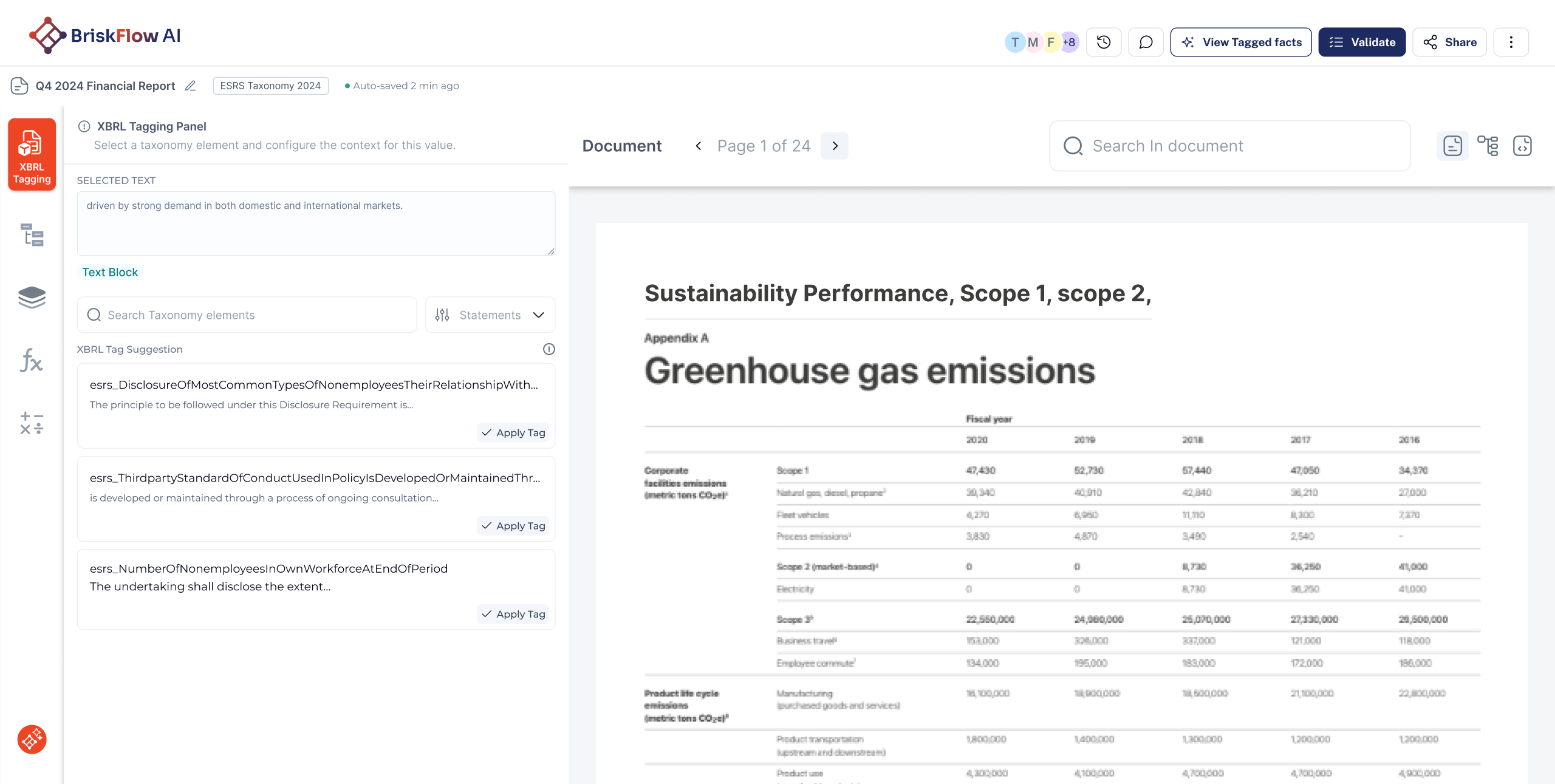Switch to hierarchy structure view icon
Viewport: 1555px width, 784px height.
pos(1488,146)
